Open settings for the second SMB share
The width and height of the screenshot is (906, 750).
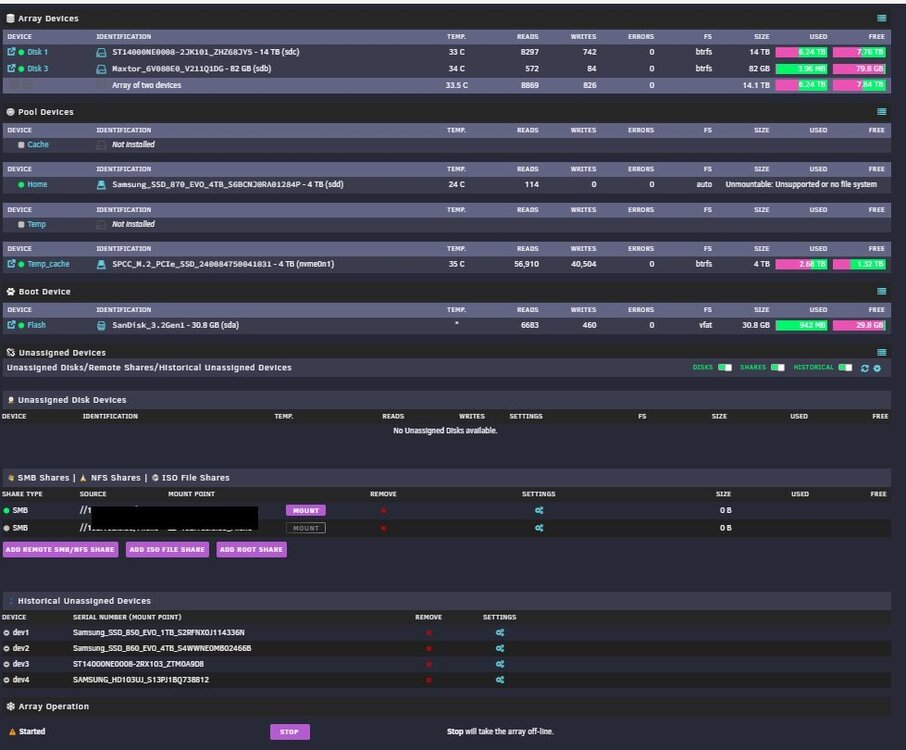(539, 528)
